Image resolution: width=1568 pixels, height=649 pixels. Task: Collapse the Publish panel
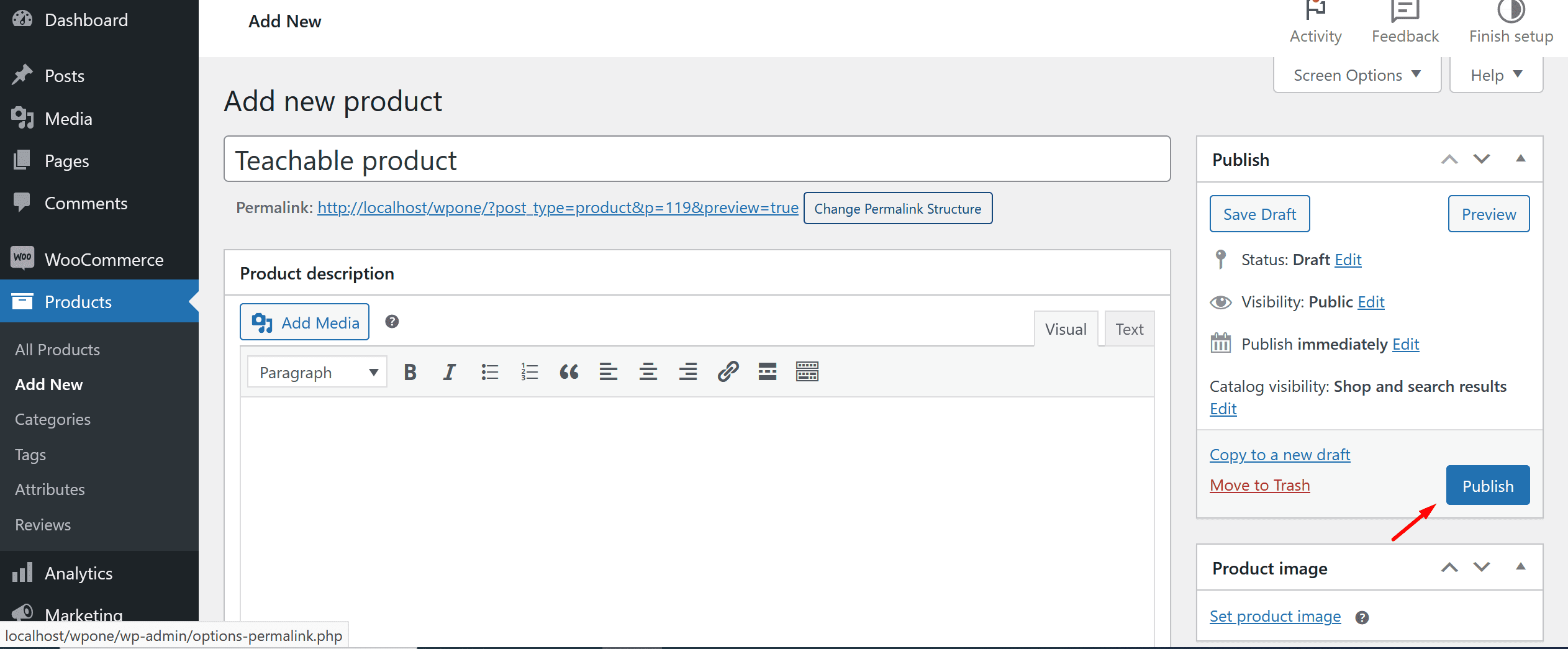(1520, 159)
